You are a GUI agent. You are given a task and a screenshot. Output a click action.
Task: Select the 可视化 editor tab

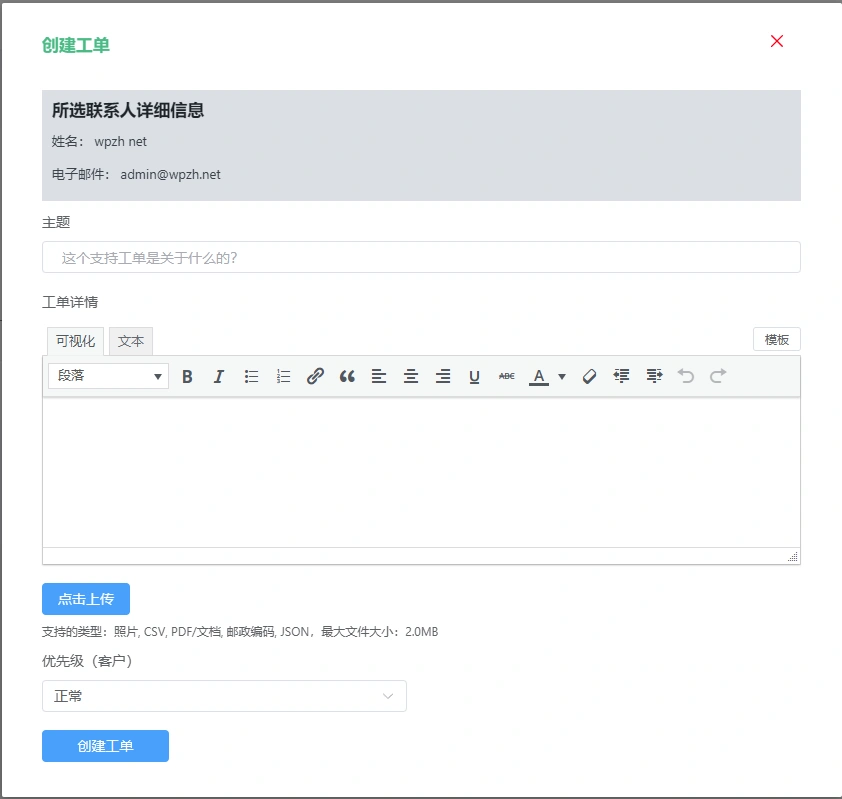(74, 341)
